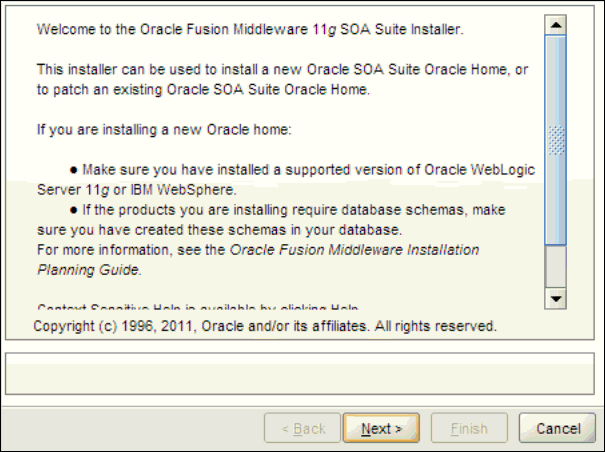Image resolution: width=605 pixels, height=452 pixels.
Task: Click the greyed-out Back button
Action: 303,429
